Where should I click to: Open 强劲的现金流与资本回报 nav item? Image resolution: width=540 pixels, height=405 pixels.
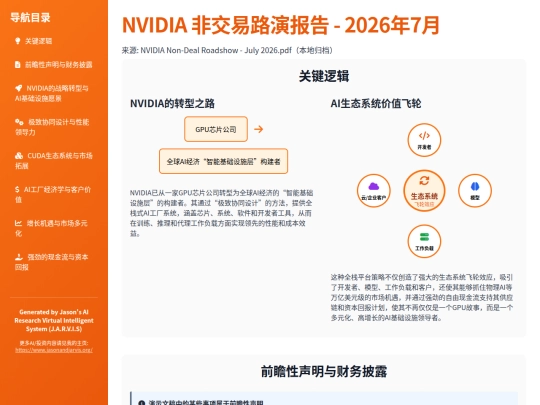(54, 262)
